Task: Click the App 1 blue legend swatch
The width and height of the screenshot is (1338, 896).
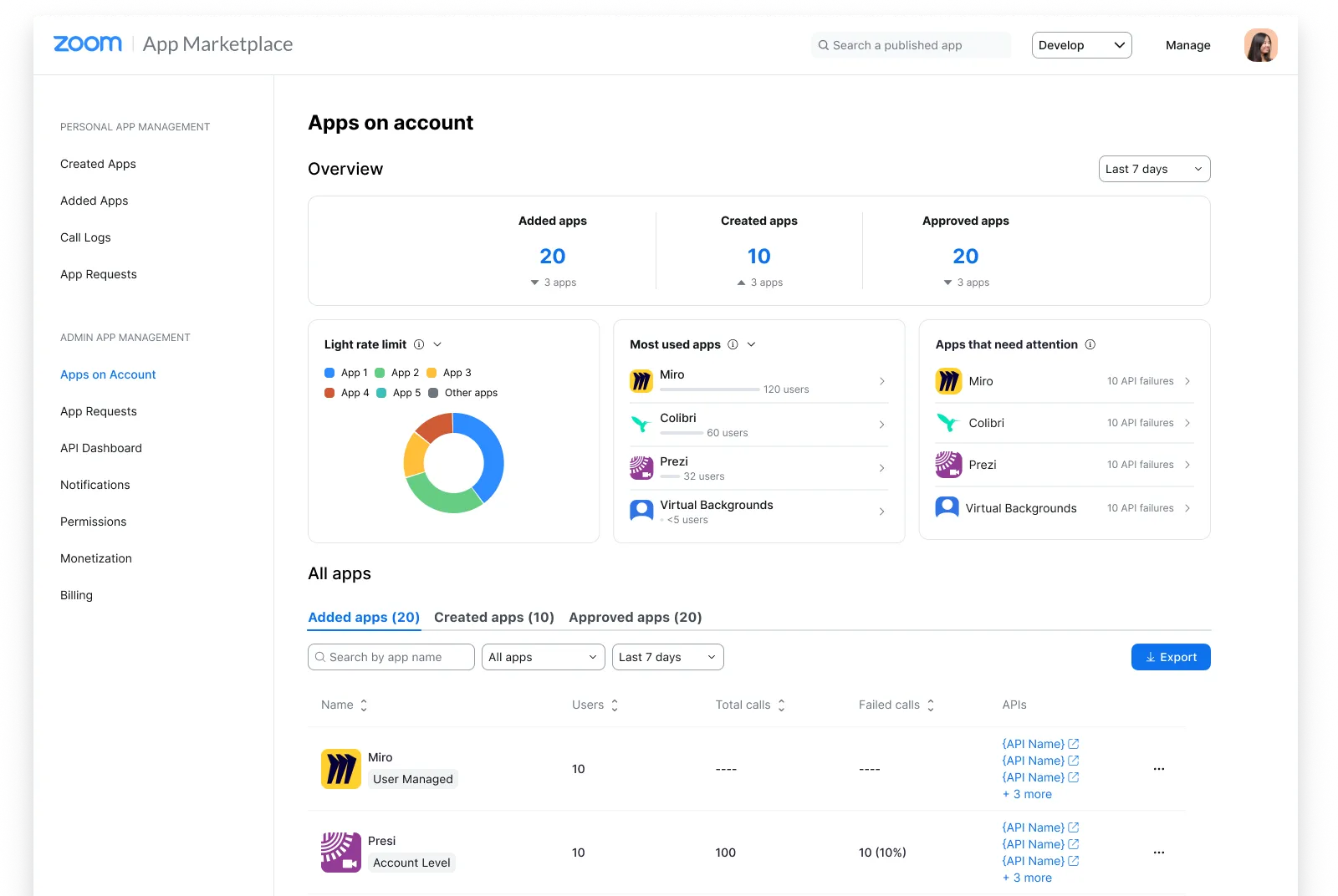Action: pos(329,373)
